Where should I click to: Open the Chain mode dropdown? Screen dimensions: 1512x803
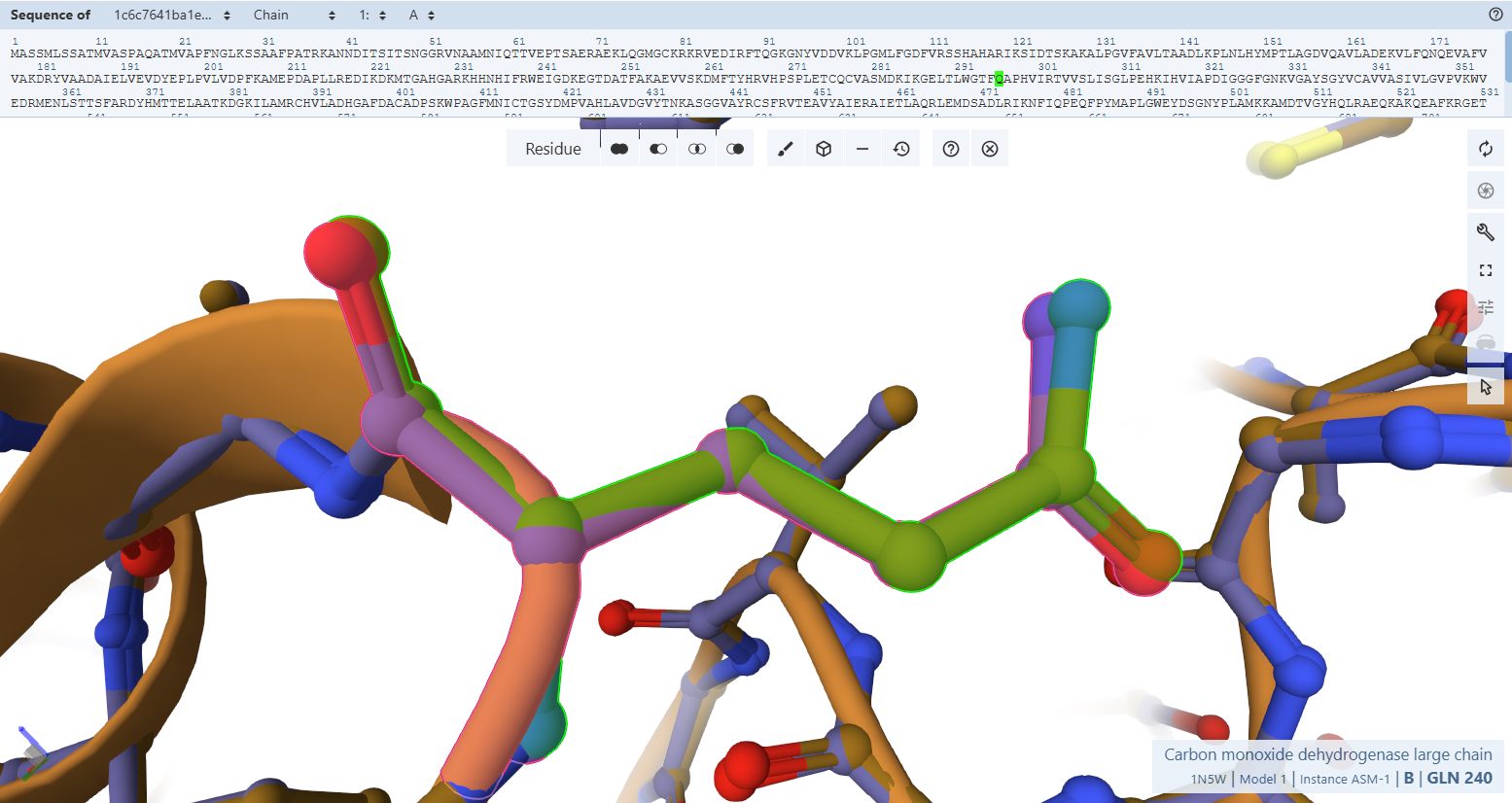click(x=295, y=16)
